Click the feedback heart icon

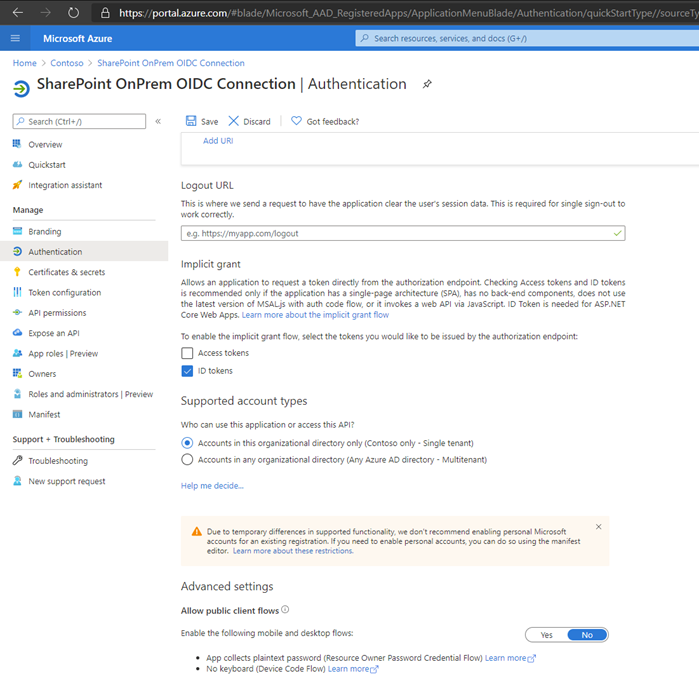tap(296, 121)
